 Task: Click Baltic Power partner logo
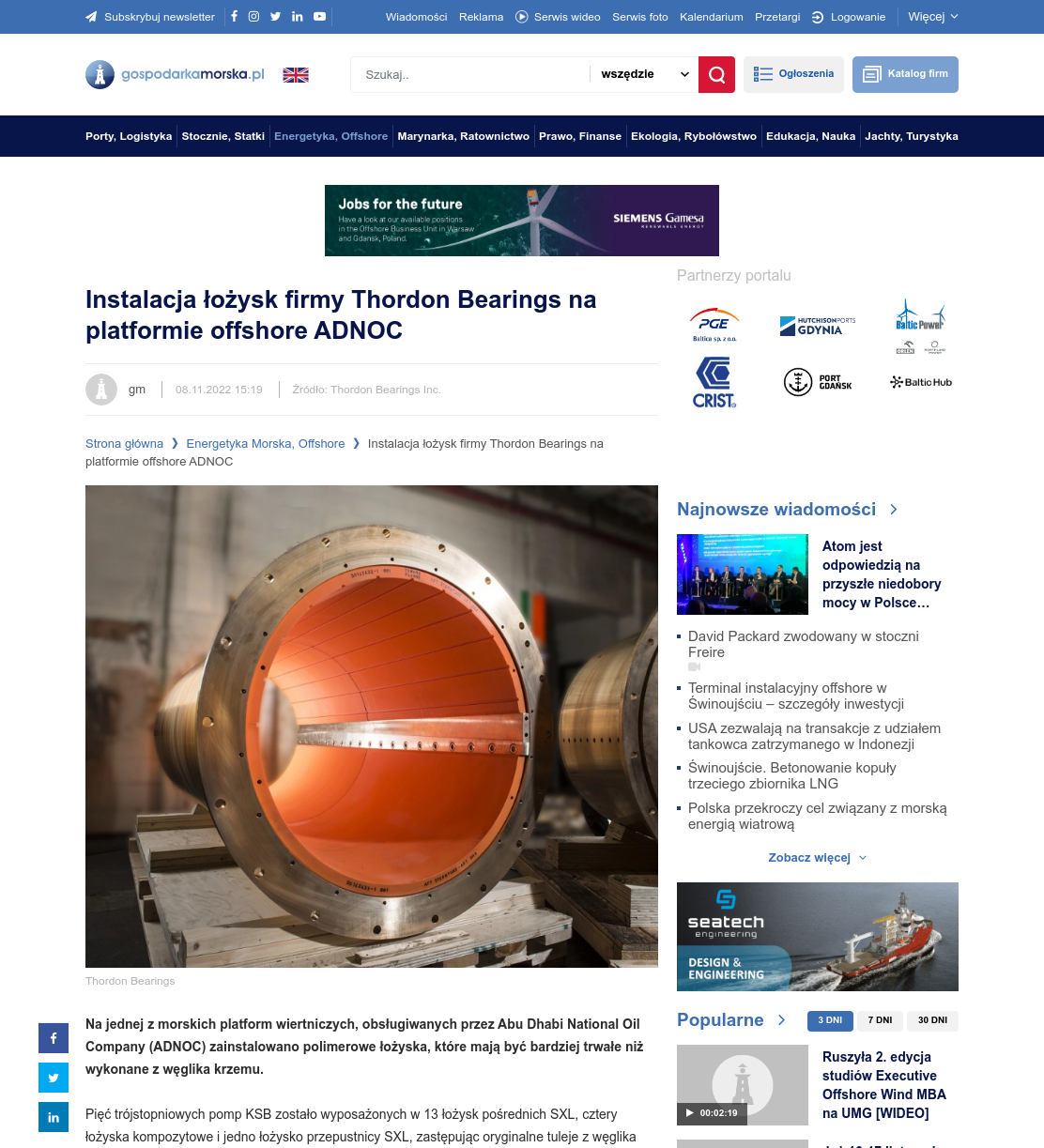tap(921, 326)
